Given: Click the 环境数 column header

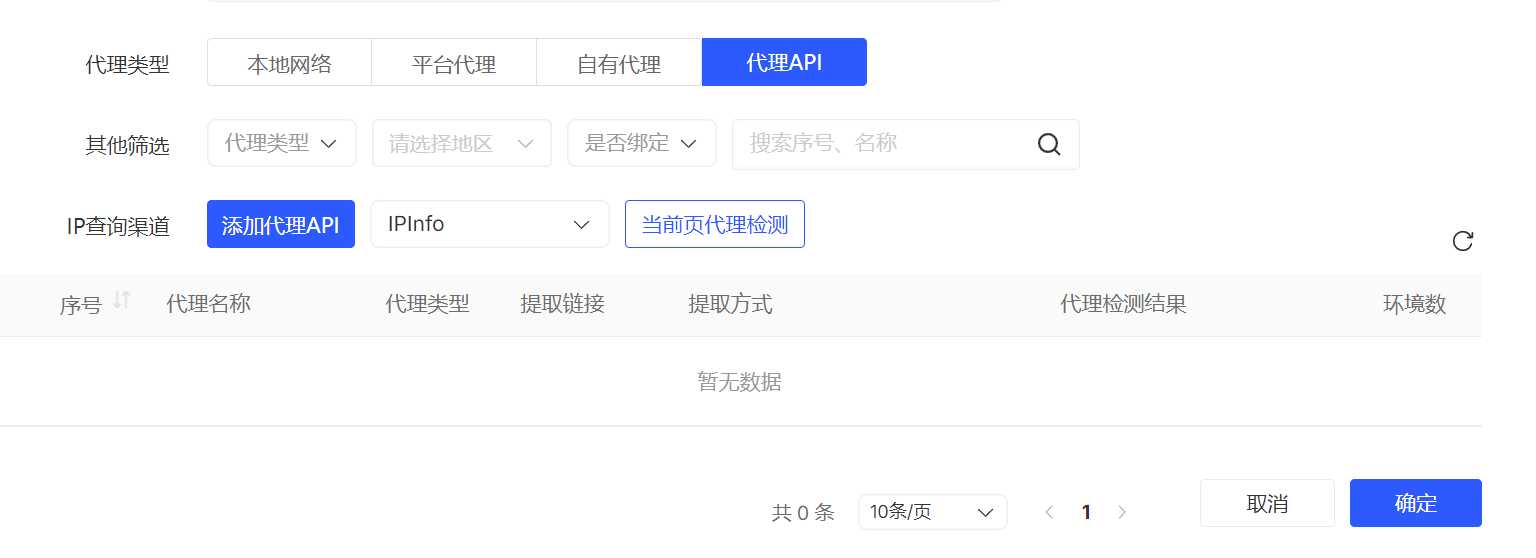Looking at the screenshot, I should (x=1414, y=304).
